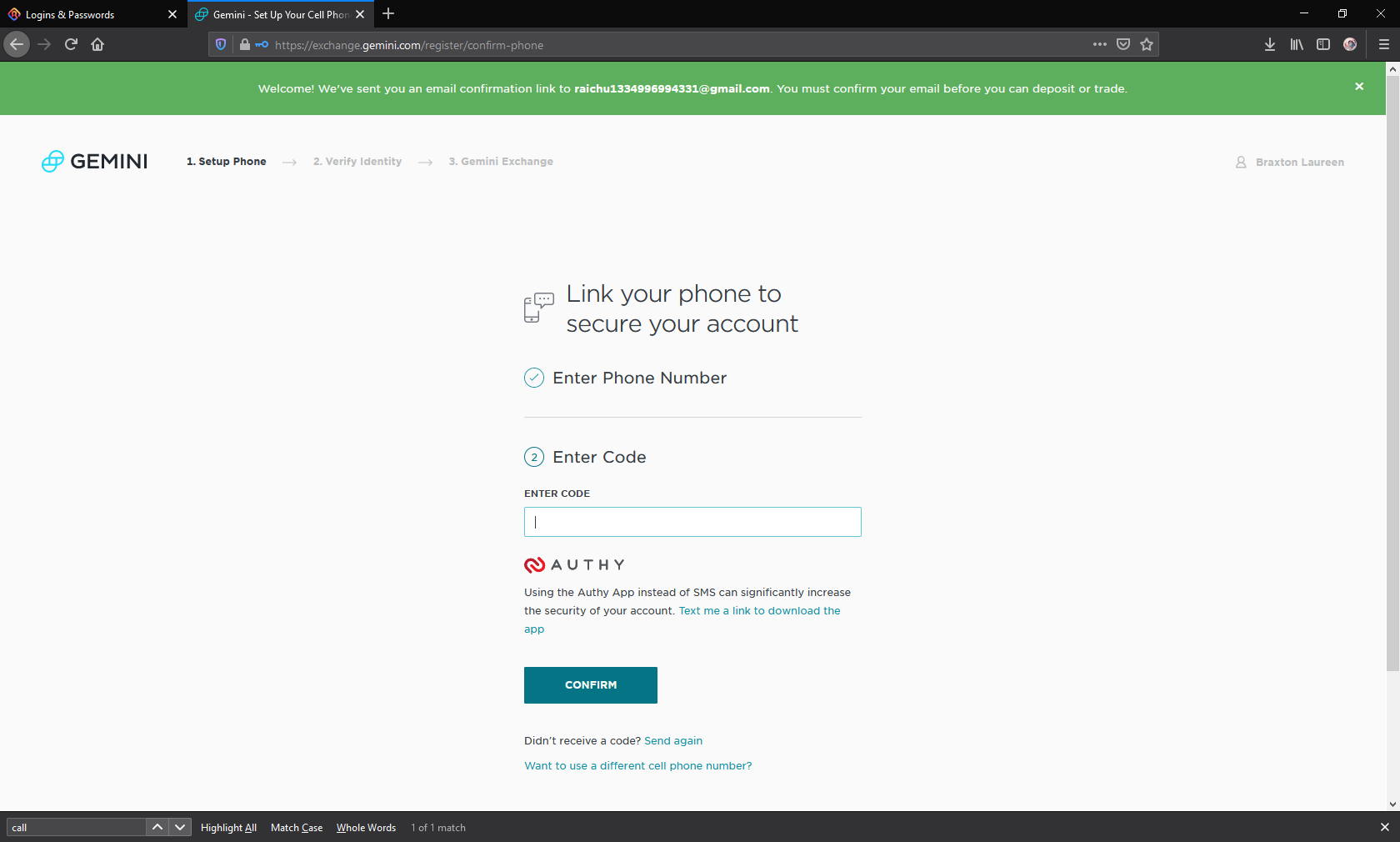Open tracking protection shield icon
Image resolution: width=1400 pixels, height=842 pixels.
pos(221,45)
